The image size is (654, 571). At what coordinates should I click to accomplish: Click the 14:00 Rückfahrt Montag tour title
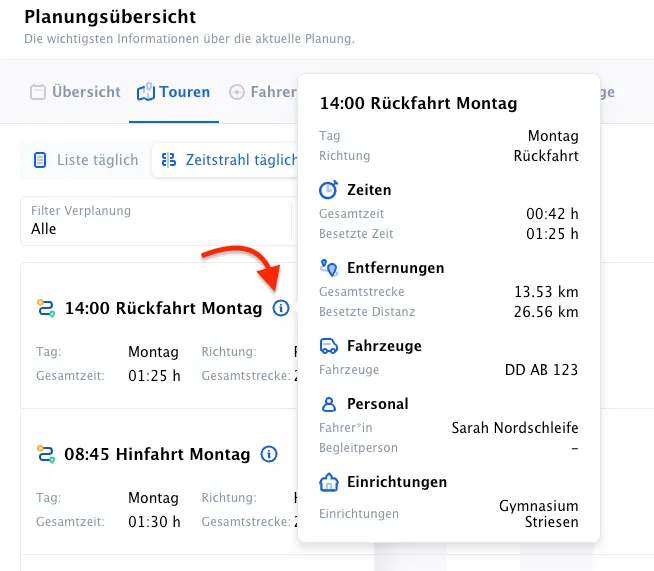click(164, 308)
